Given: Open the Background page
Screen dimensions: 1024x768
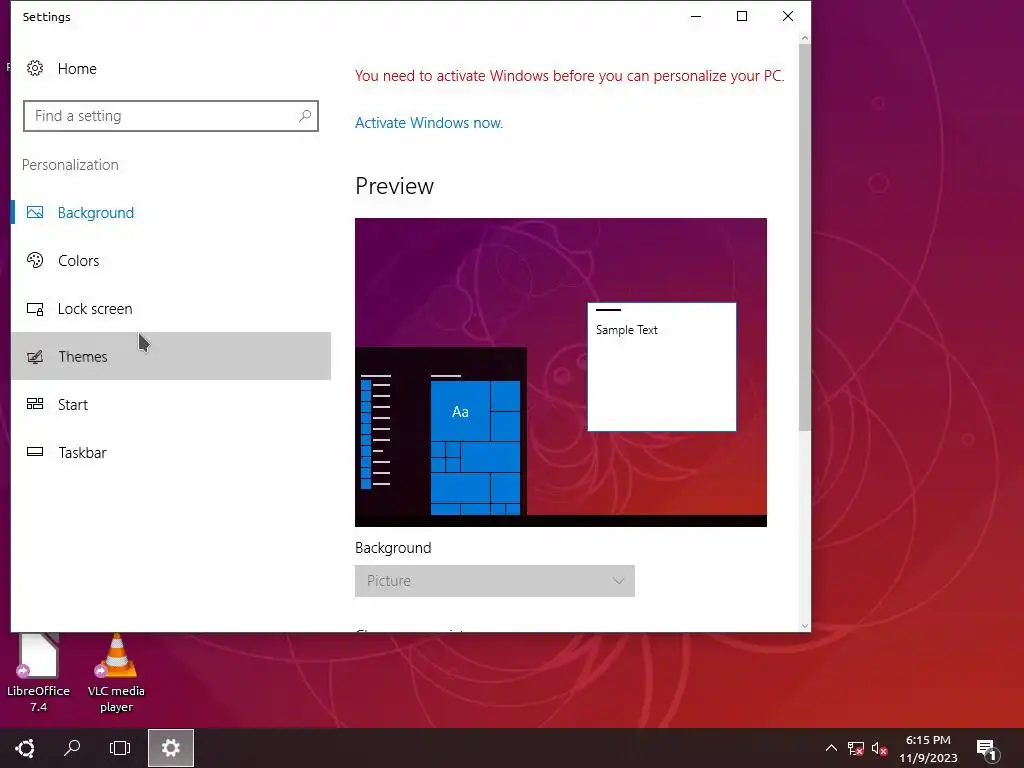Looking at the screenshot, I should tap(171, 212).
